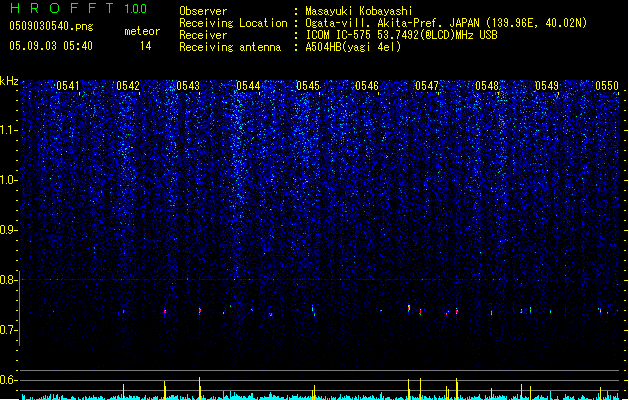The image size is (629, 400).
Task: Click the meteor count value 14
Action: 146,46
